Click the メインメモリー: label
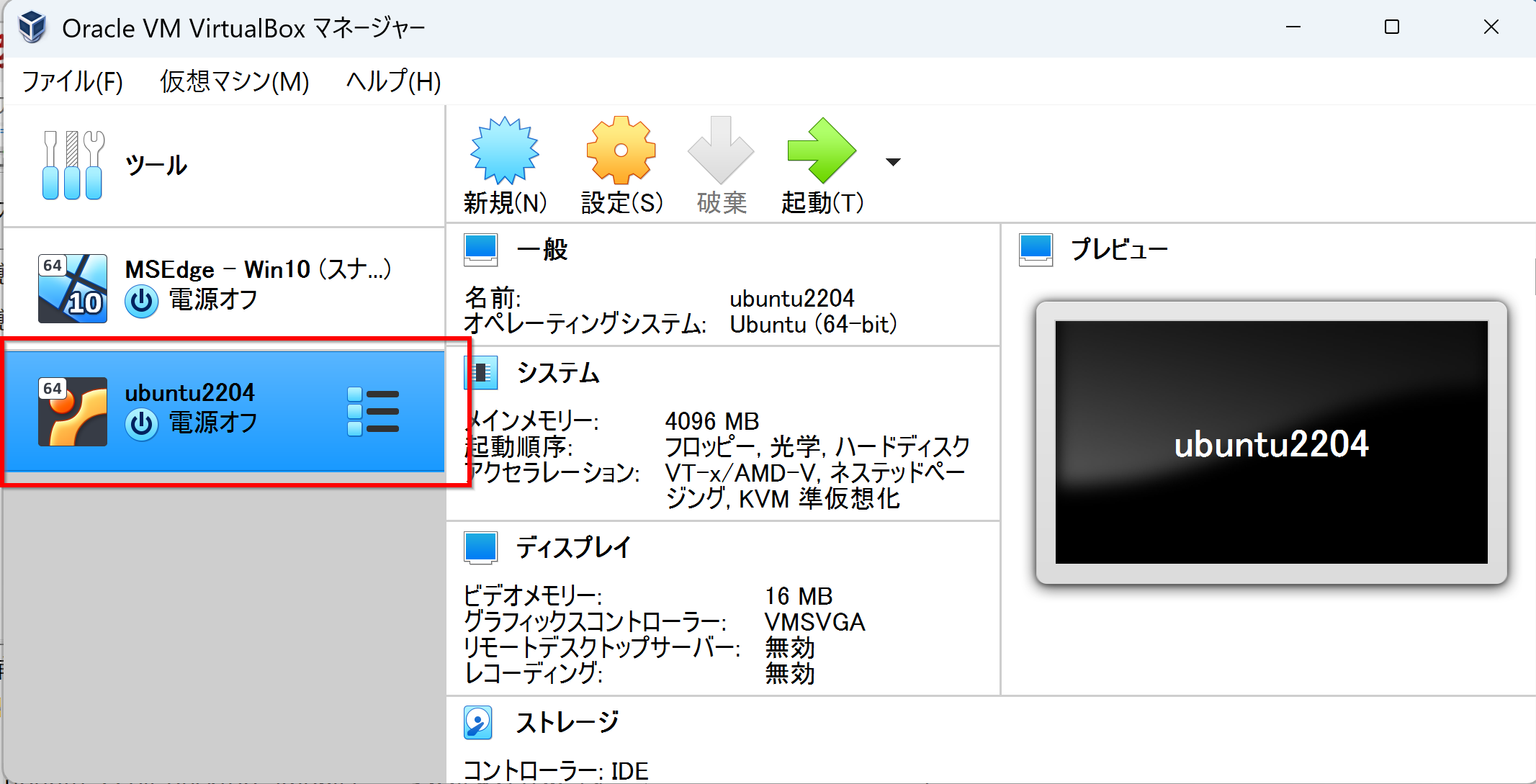The width and height of the screenshot is (1536, 784). [x=533, y=421]
